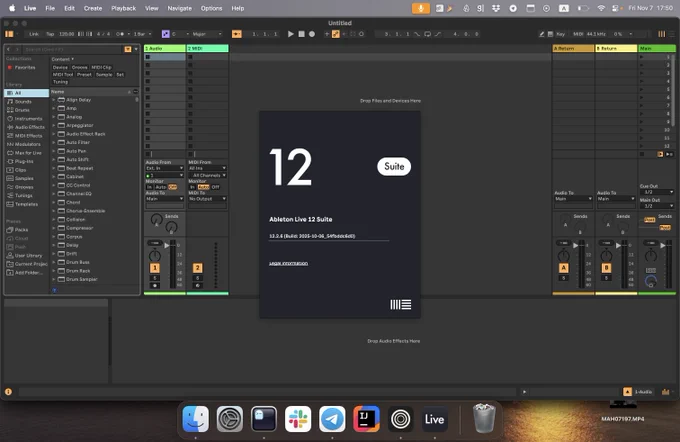Screen dimensions: 680x442
Task: Open the All Channels dropdown
Action: pos(207,175)
